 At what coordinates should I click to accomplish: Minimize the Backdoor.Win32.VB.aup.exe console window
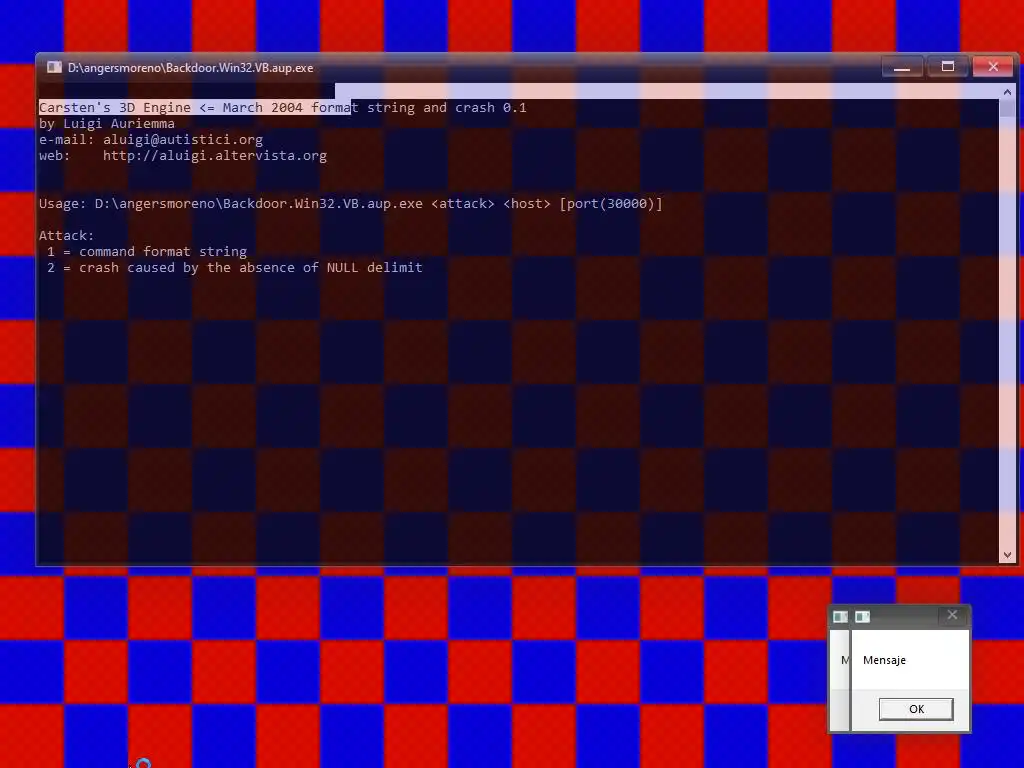(x=902, y=67)
